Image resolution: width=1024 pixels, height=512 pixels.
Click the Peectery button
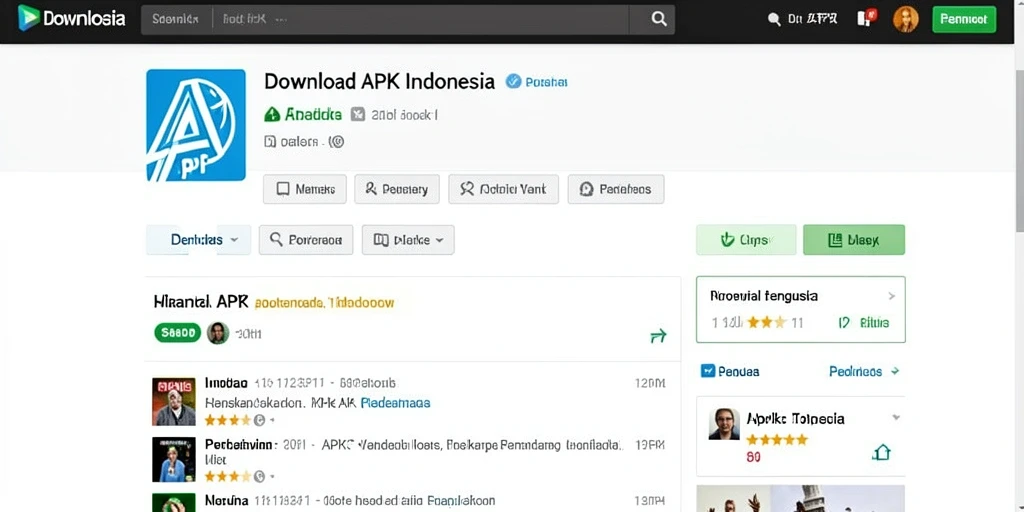coord(396,189)
